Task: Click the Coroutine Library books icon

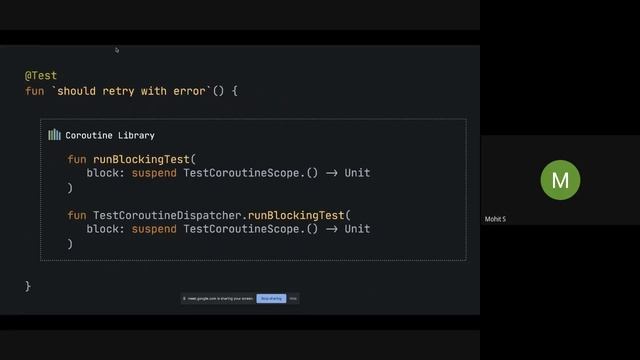Action: pos(54,135)
